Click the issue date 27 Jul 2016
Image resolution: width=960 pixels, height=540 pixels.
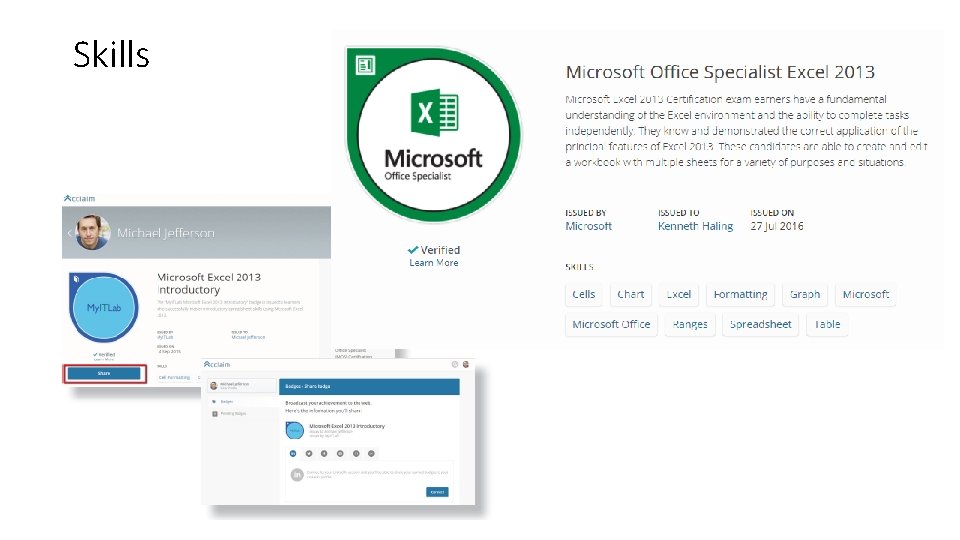[x=777, y=226]
